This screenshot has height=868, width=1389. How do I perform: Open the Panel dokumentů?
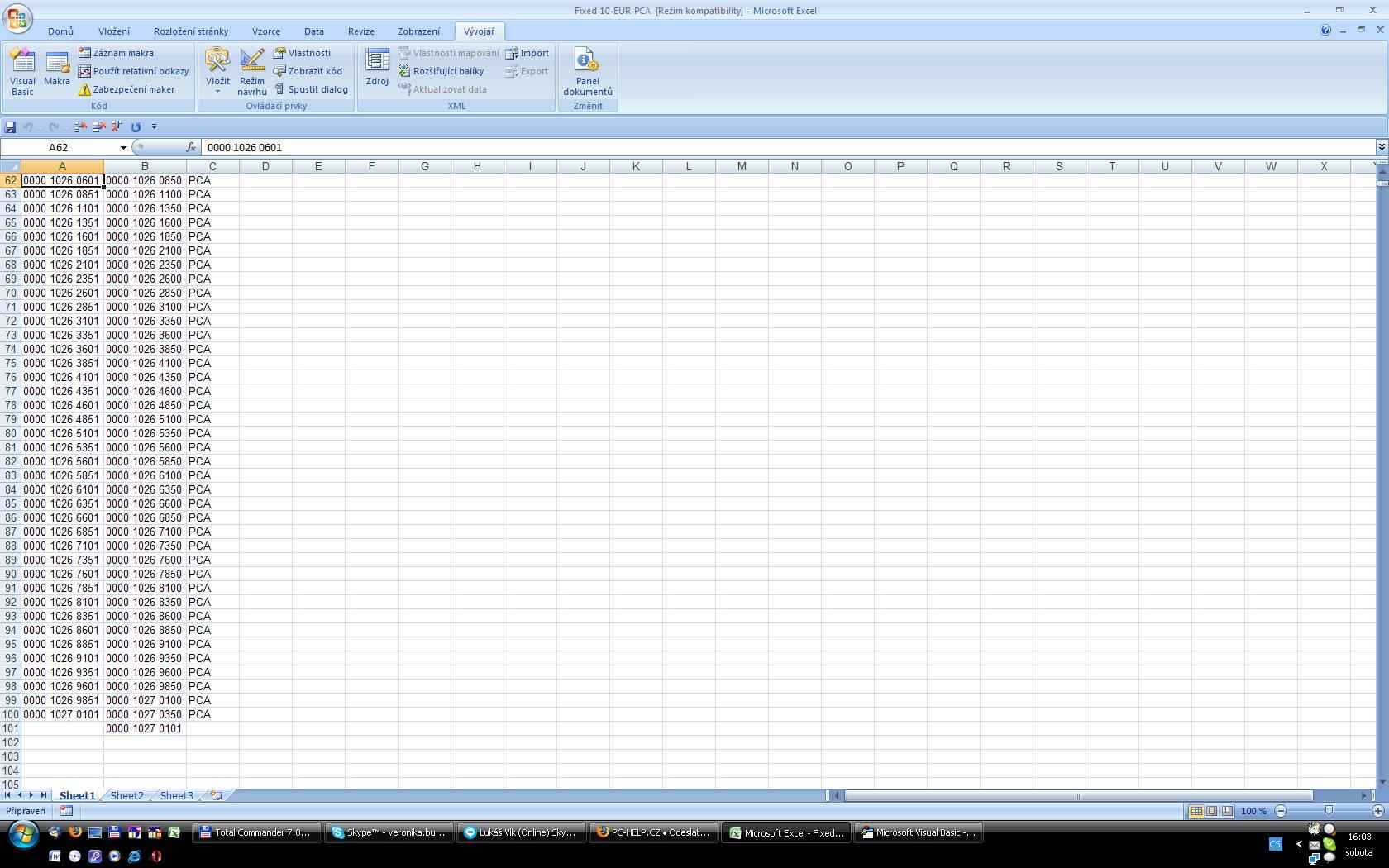[587, 72]
